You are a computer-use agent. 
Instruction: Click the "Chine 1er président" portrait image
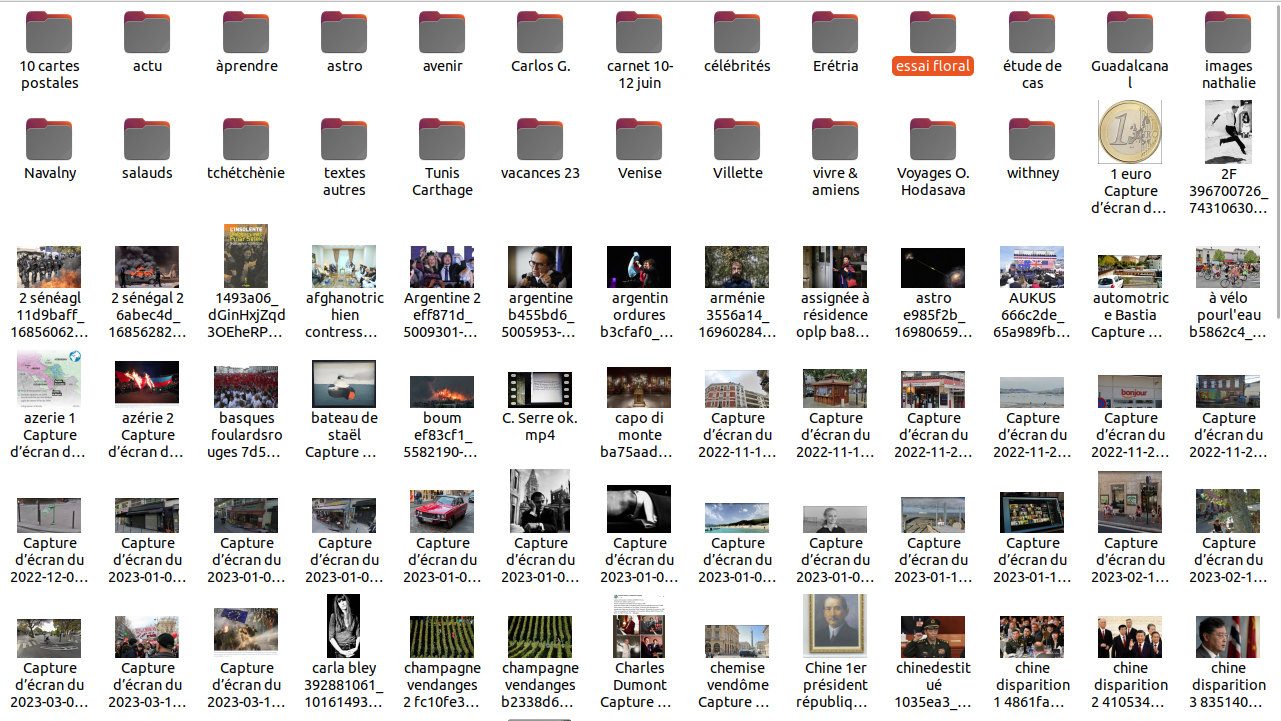click(x=835, y=626)
